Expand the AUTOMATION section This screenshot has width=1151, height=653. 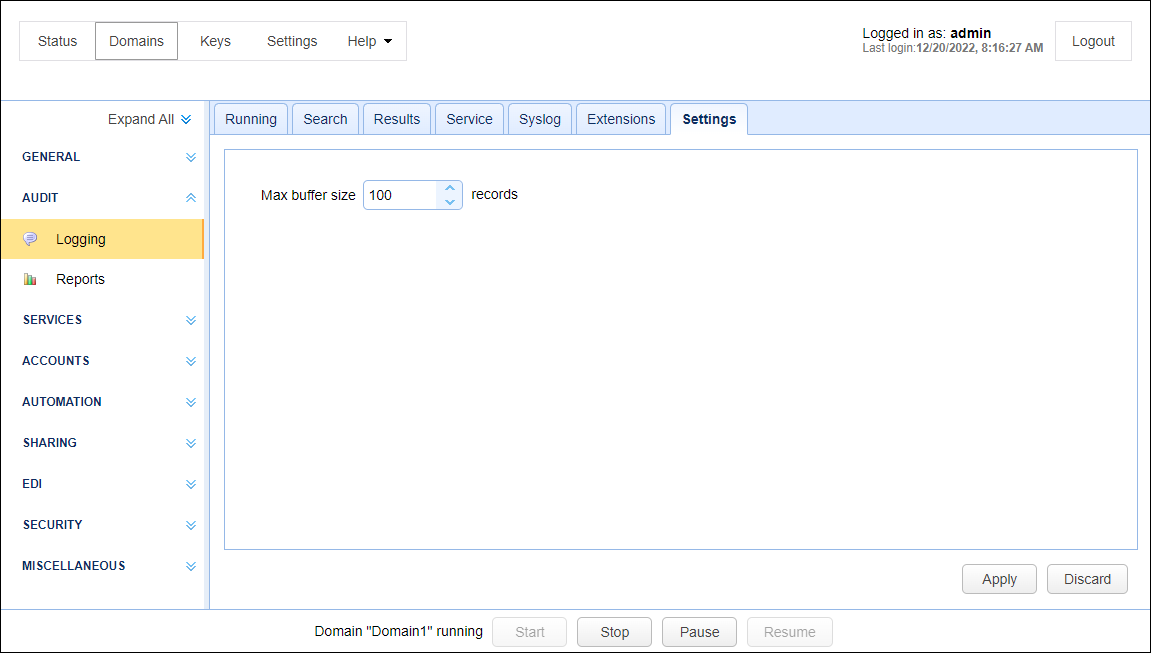[x=191, y=402]
